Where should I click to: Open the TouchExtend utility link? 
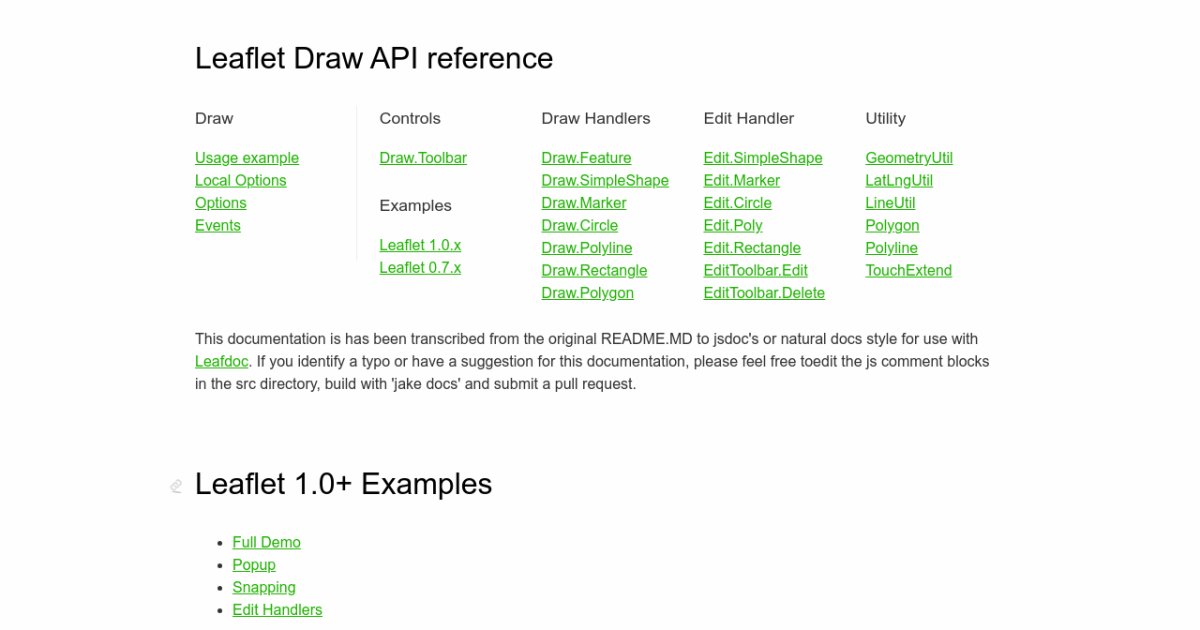pyautogui.click(x=908, y=270)
